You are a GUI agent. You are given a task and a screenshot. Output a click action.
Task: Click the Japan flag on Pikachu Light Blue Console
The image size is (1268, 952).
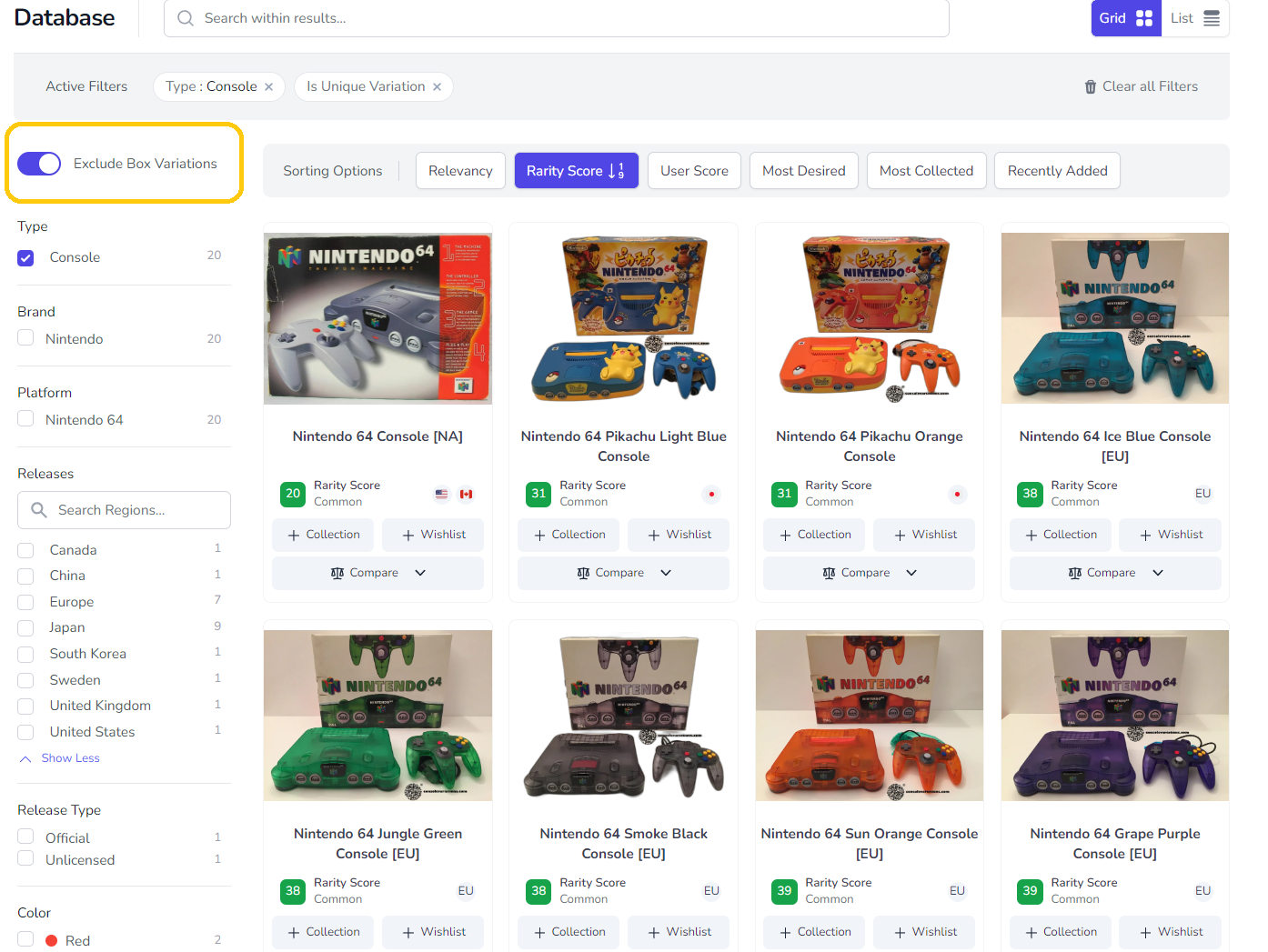click(711, 494)
